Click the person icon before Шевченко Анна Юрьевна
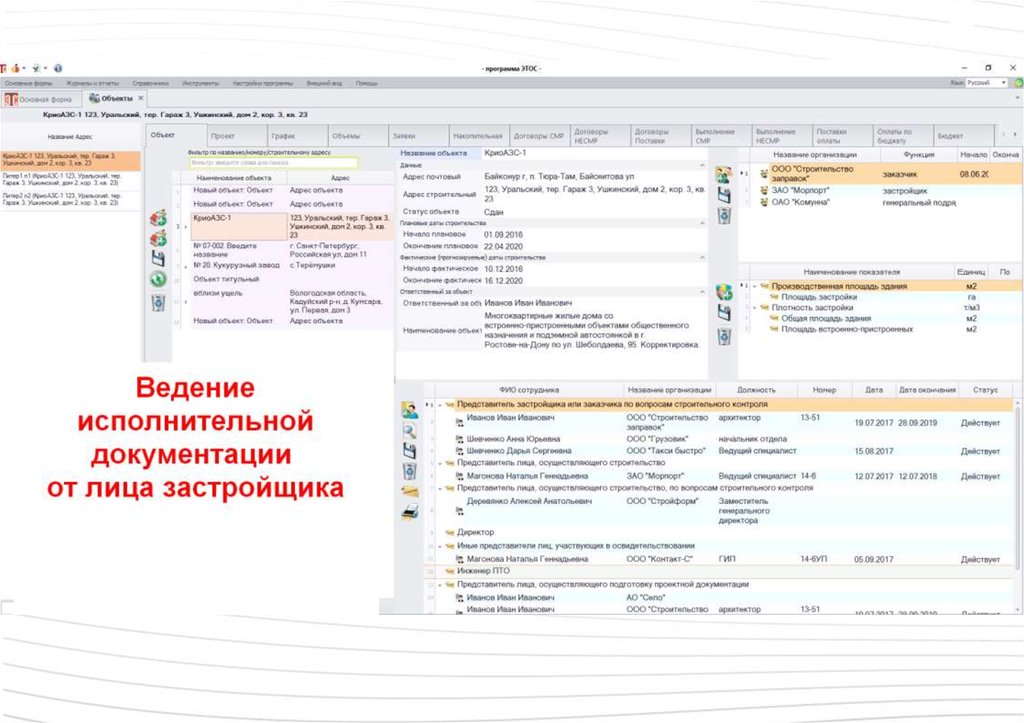 [460, 440]
